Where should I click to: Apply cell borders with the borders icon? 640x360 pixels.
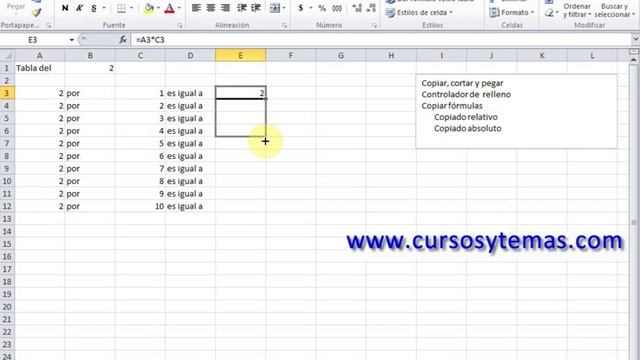pos(121,8)
